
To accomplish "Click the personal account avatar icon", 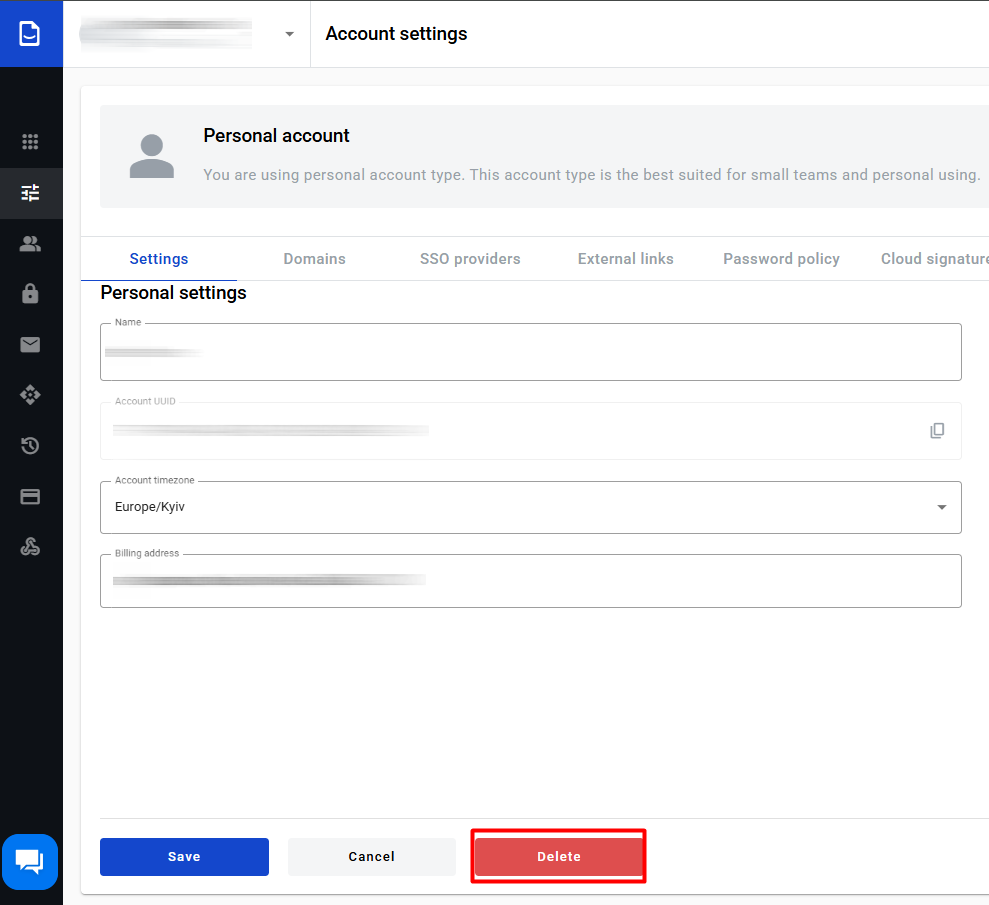I will tap(151, 156).
